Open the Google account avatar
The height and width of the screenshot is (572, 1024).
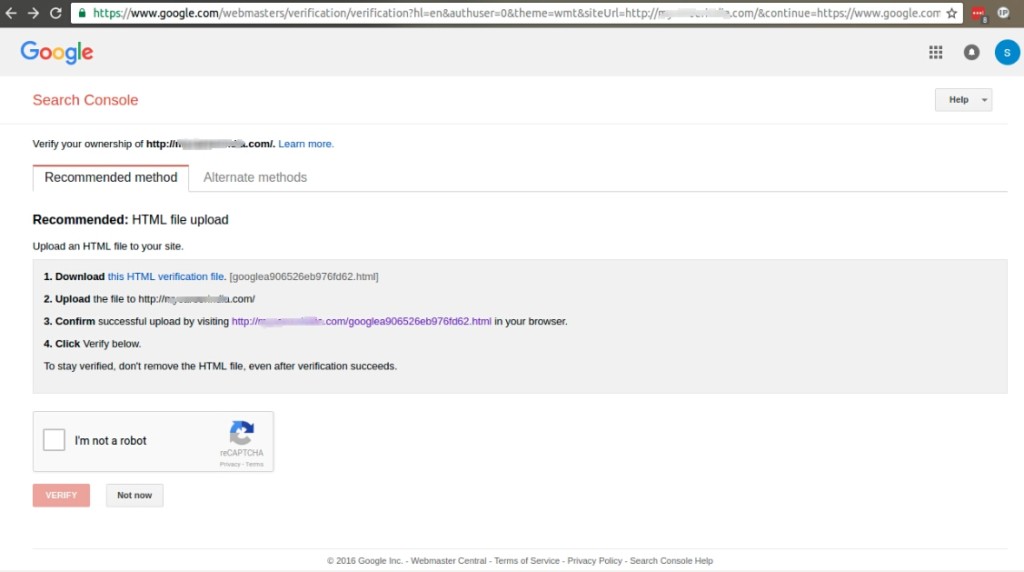pos(1006,53)
